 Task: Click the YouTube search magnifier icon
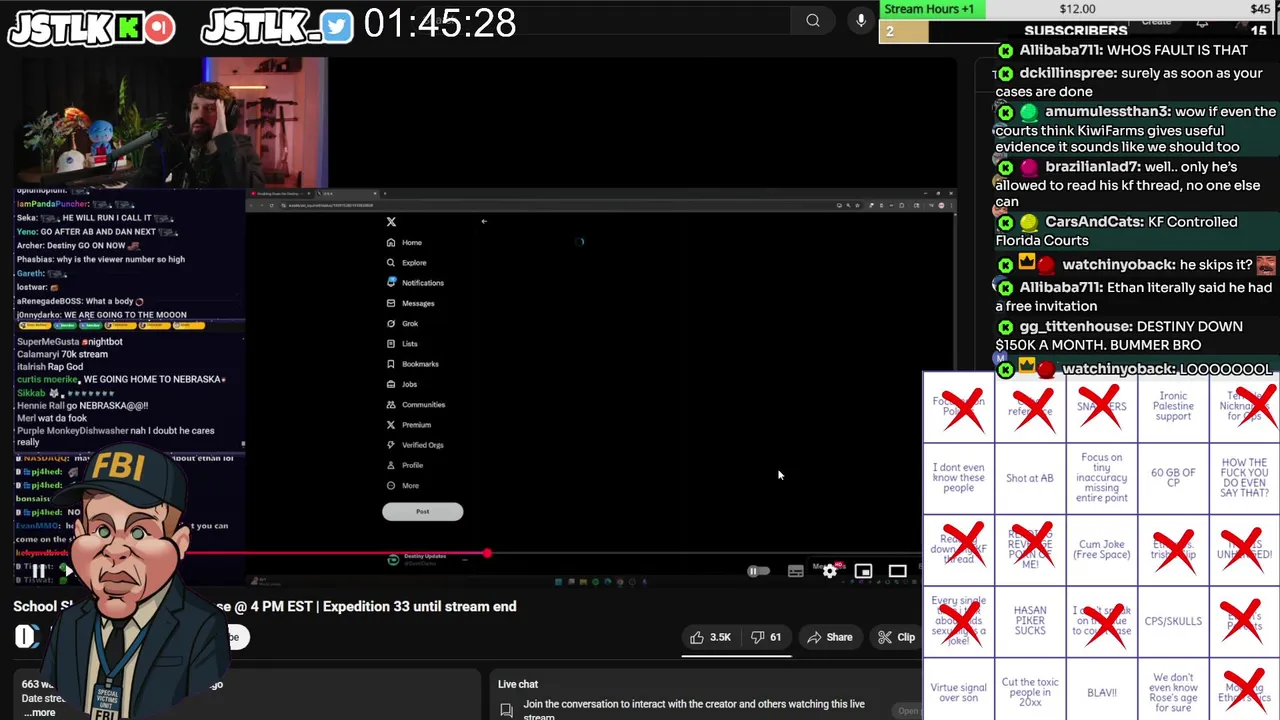[x=813, y=20]
